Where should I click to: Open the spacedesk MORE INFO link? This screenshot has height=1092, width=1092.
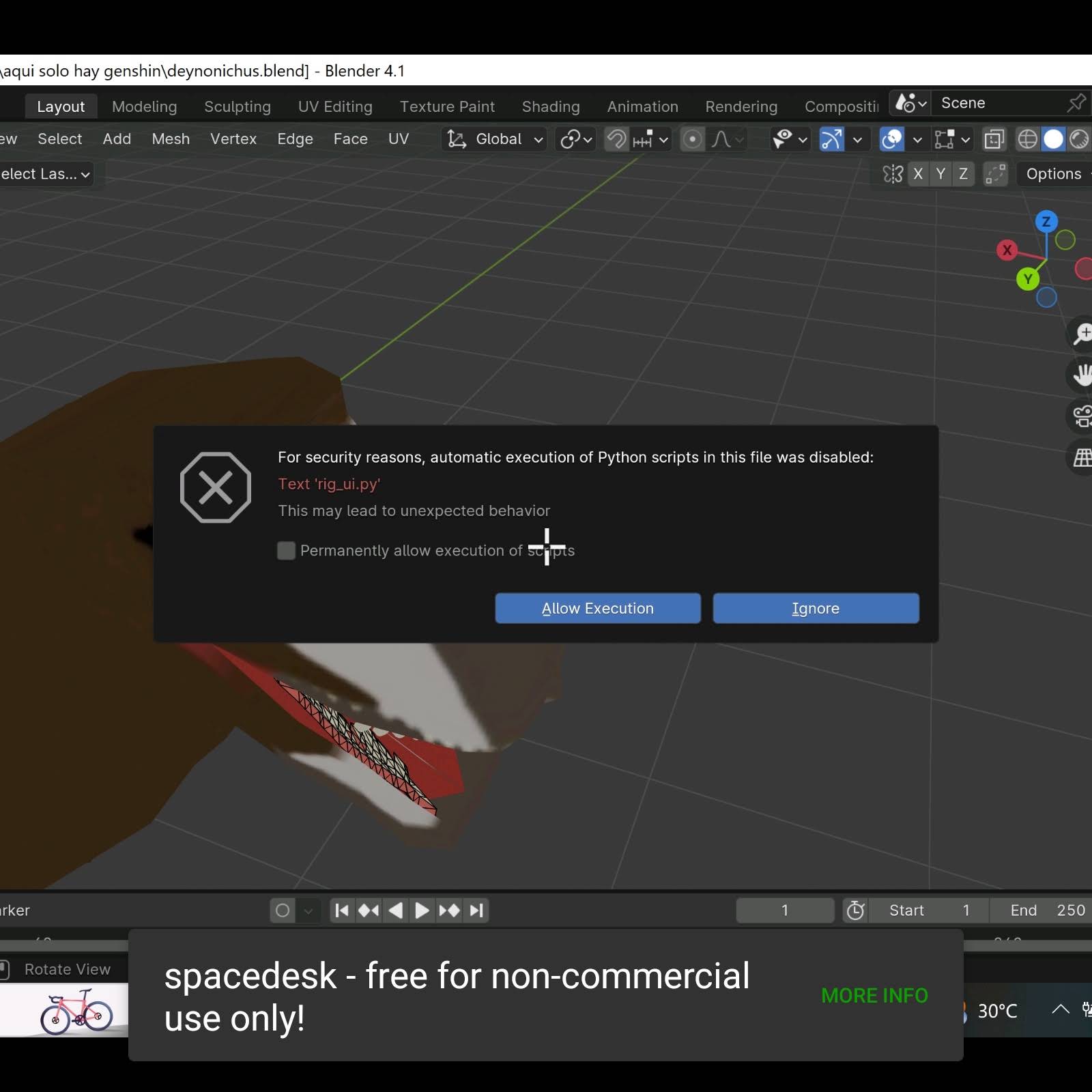tap(874, 996)
